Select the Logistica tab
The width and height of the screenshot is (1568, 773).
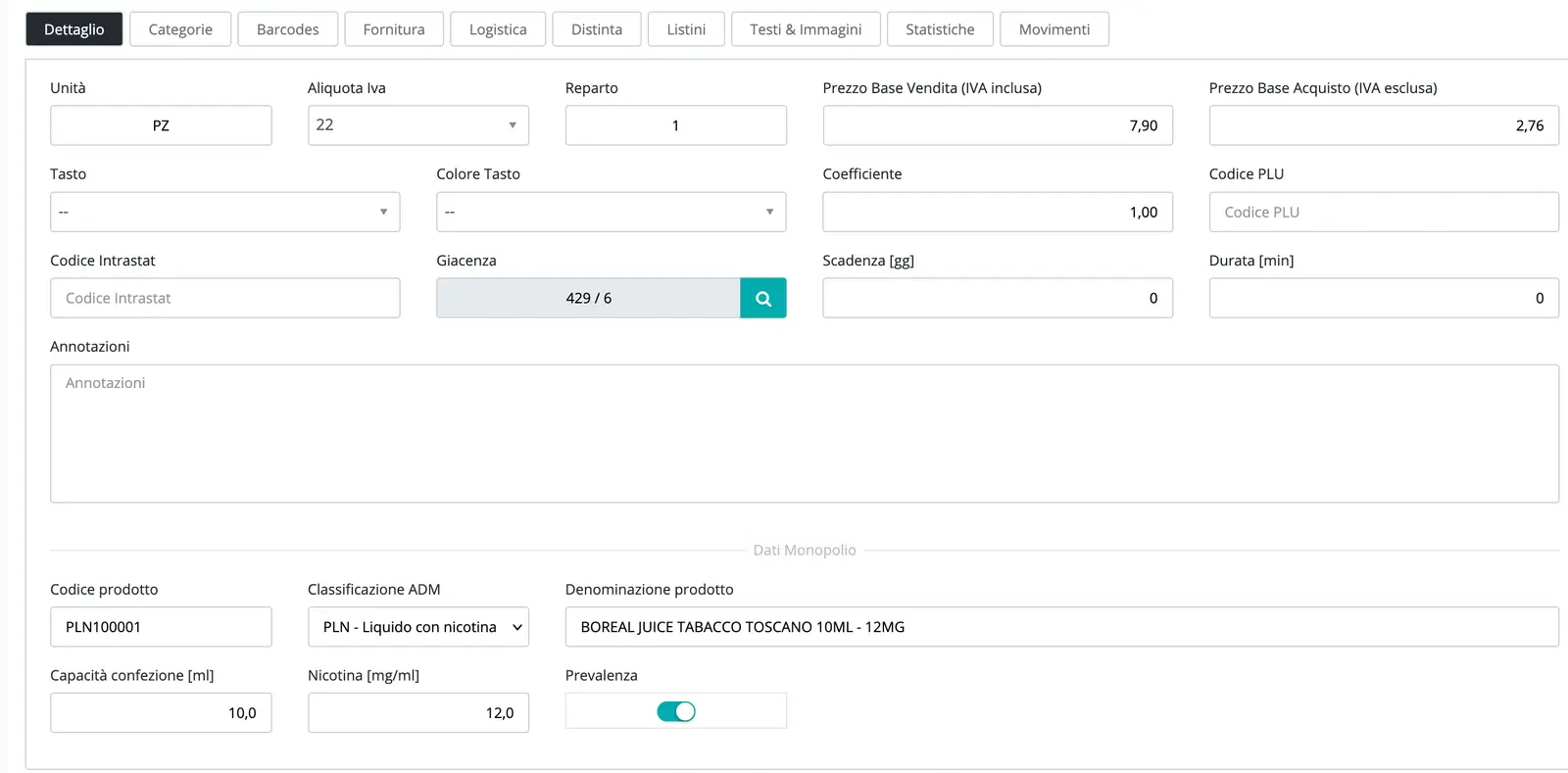(x=498, y=29)
